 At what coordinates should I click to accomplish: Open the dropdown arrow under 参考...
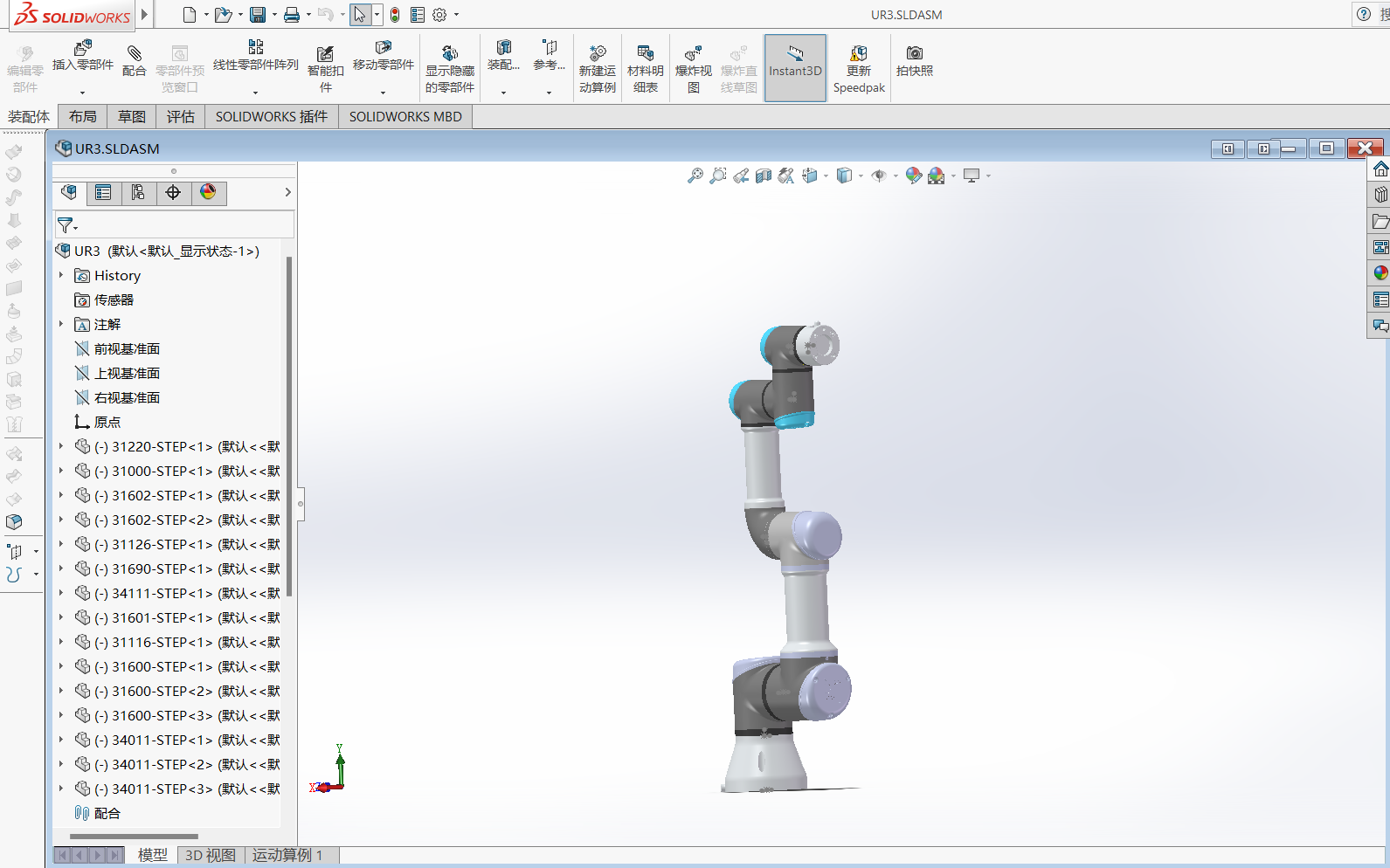pos(549,92)
